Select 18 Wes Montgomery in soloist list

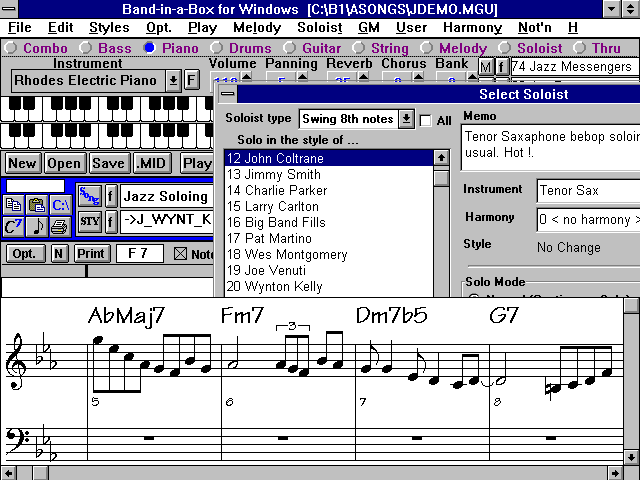point(328,254)
